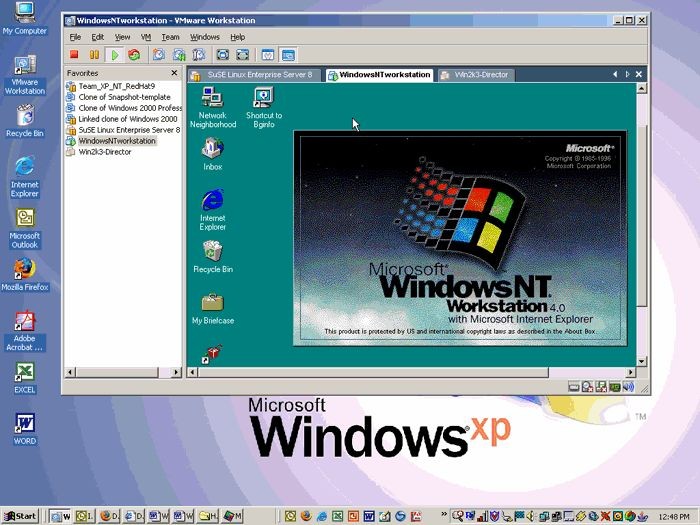Viewport: 700px width, 525px height.
Task: Click Shortcut to Bginfo icon in VM
Action: coord(263,108)
